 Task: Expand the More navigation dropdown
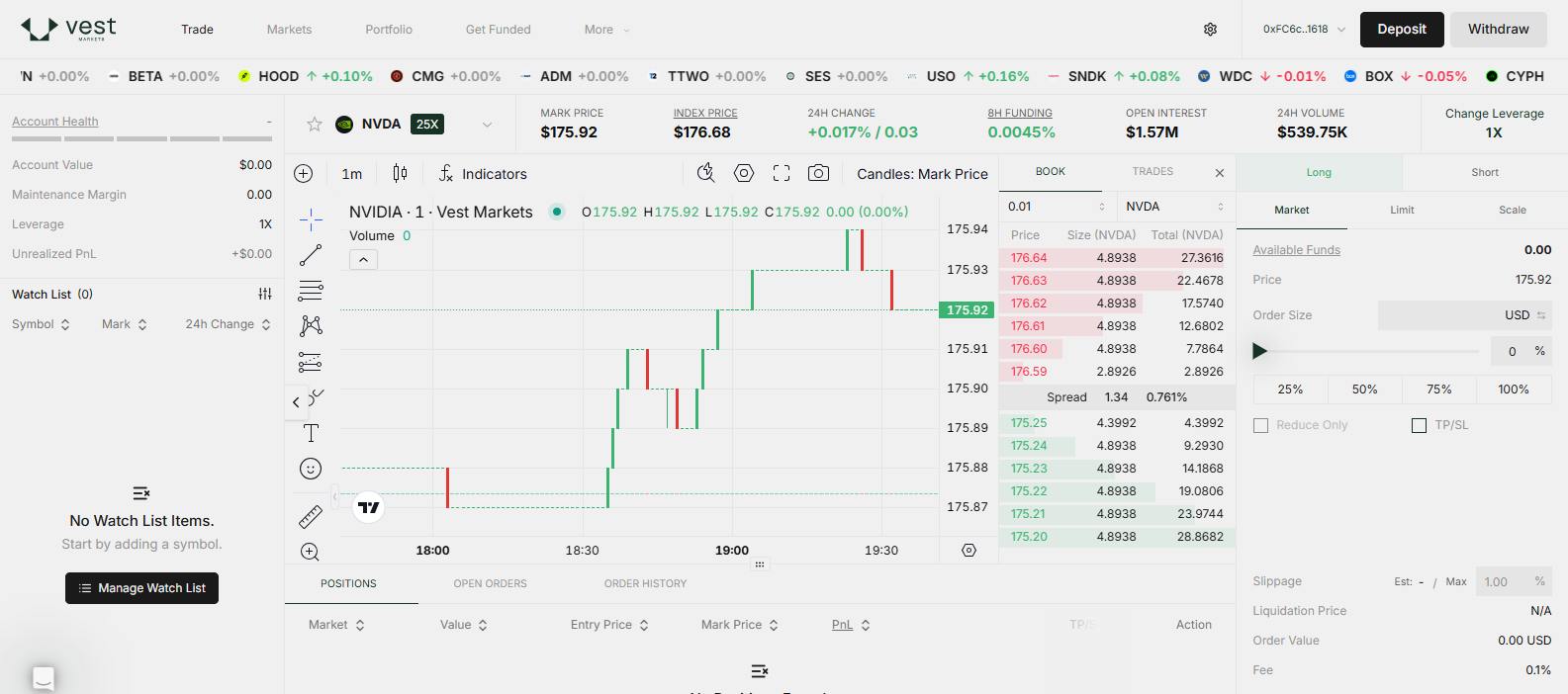point(606,30)
